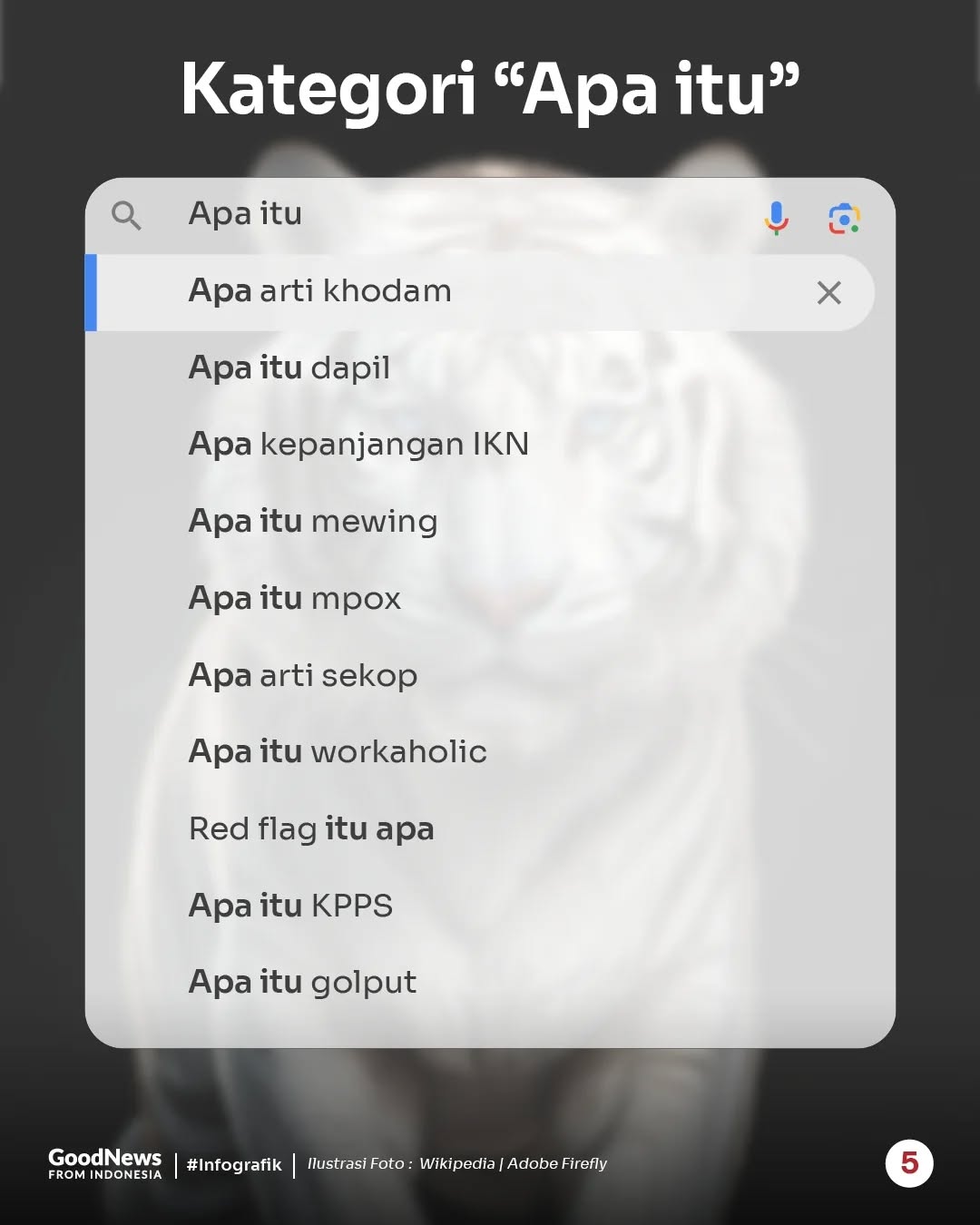Click the red number 5 page badge
980x1225 pixels.
[x=909, y=1163]
